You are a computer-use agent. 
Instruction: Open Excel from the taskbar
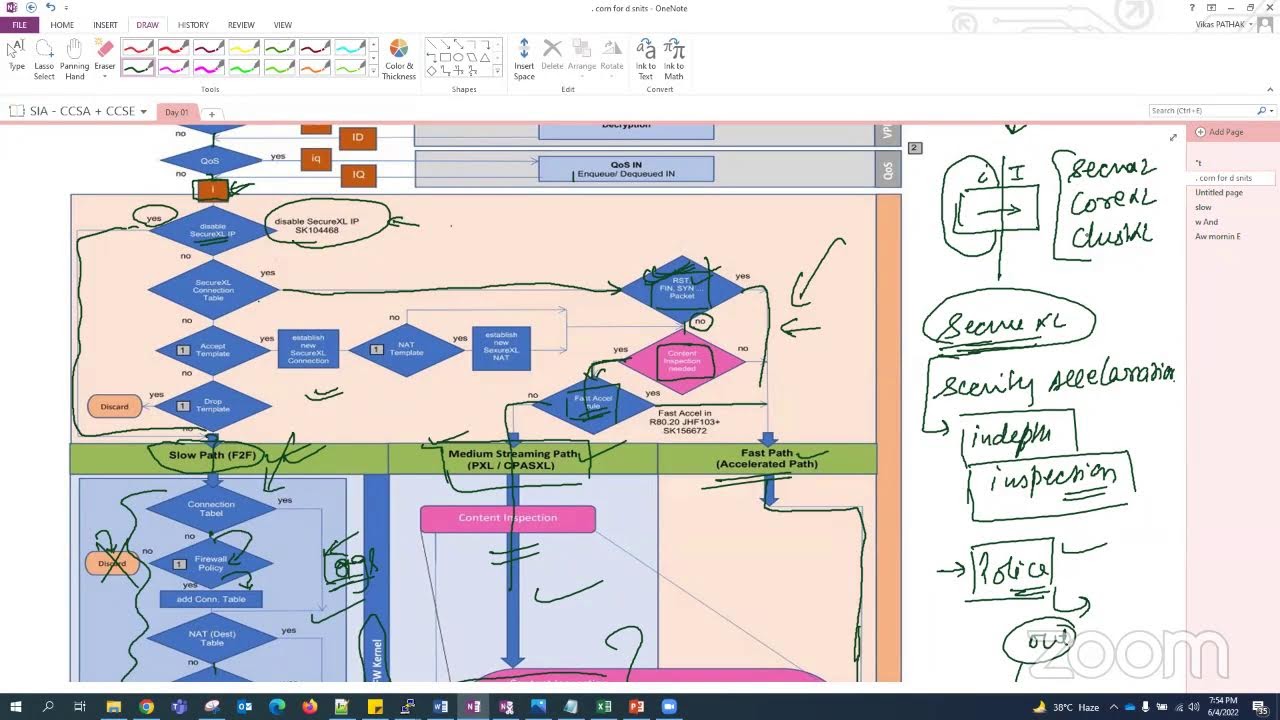click(x=603, y=706)
